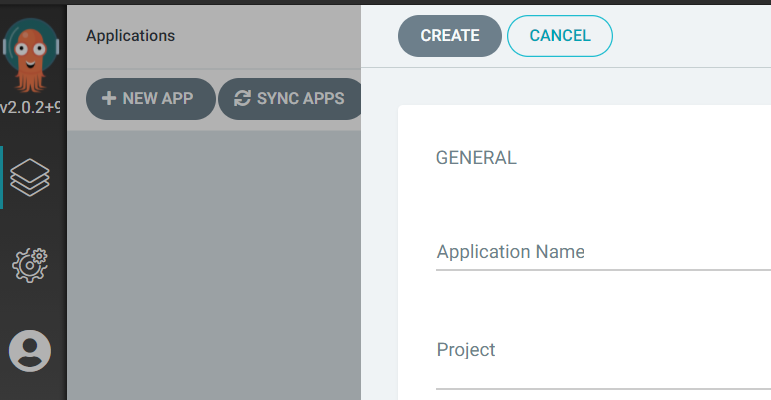Click the Argo CD octopus logo
This screenshot has width=771, height=400.
[x=30, y=55]
